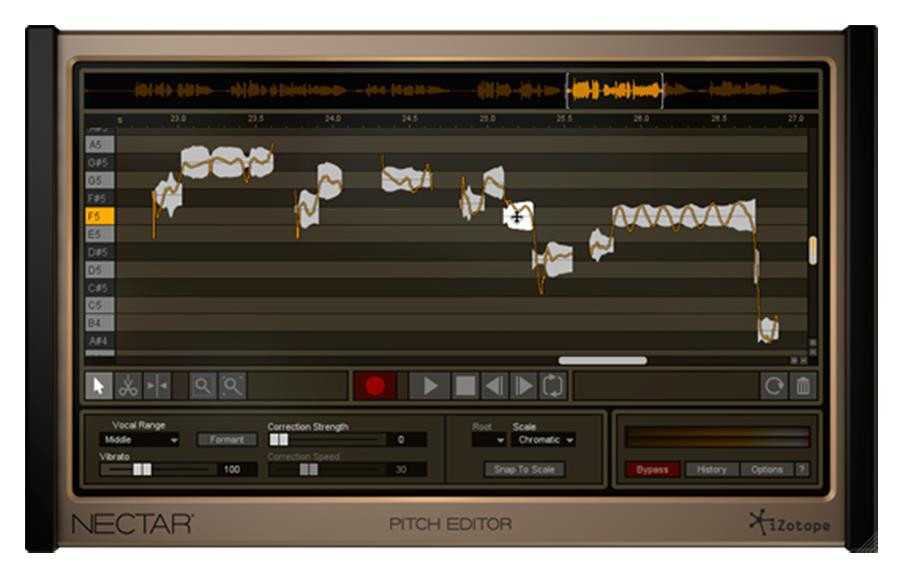The image size is (900, 584).
Task: Open the Root note dropdown
Action: [489, 440]
